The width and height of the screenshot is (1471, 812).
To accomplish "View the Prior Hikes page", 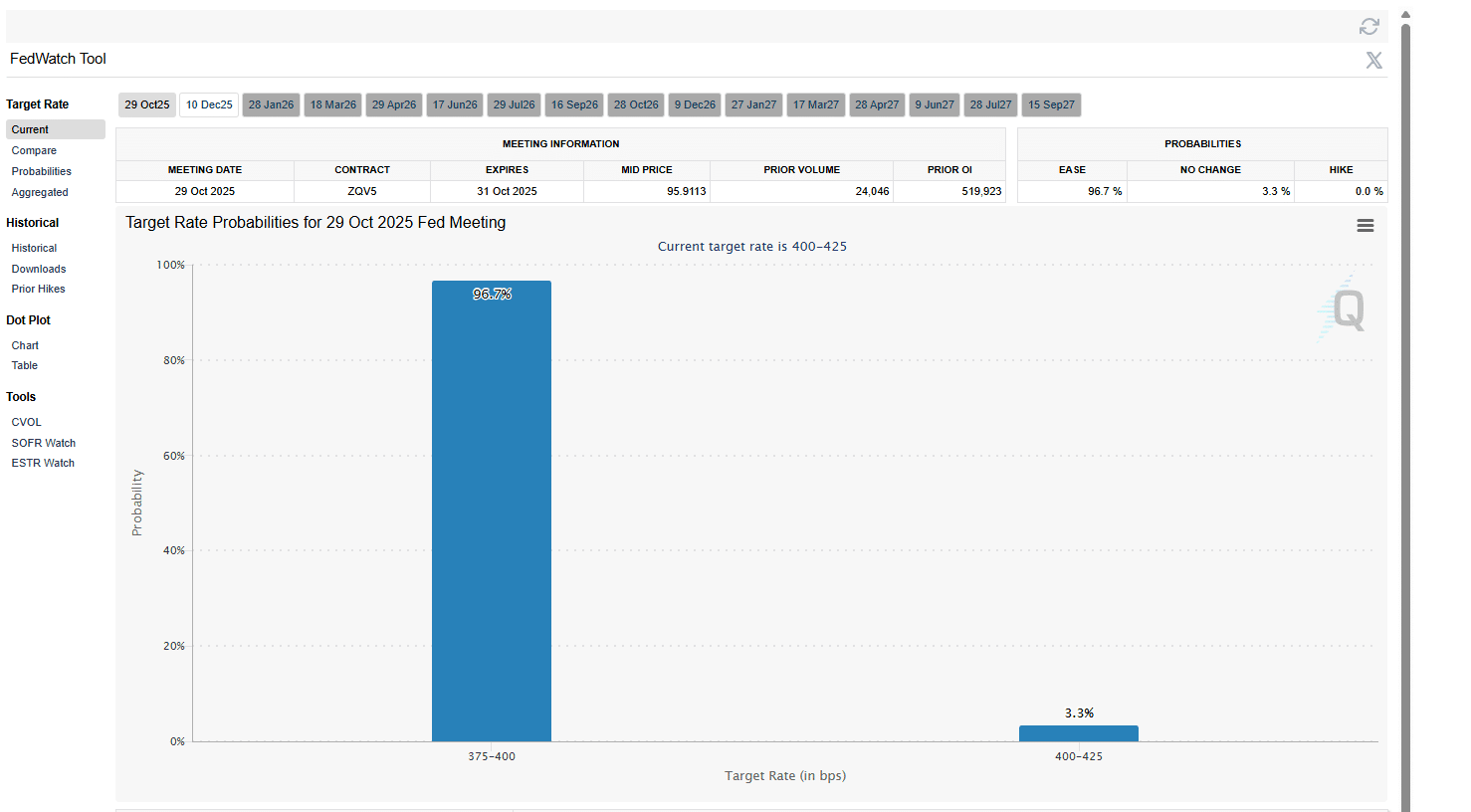I will 38,289.
